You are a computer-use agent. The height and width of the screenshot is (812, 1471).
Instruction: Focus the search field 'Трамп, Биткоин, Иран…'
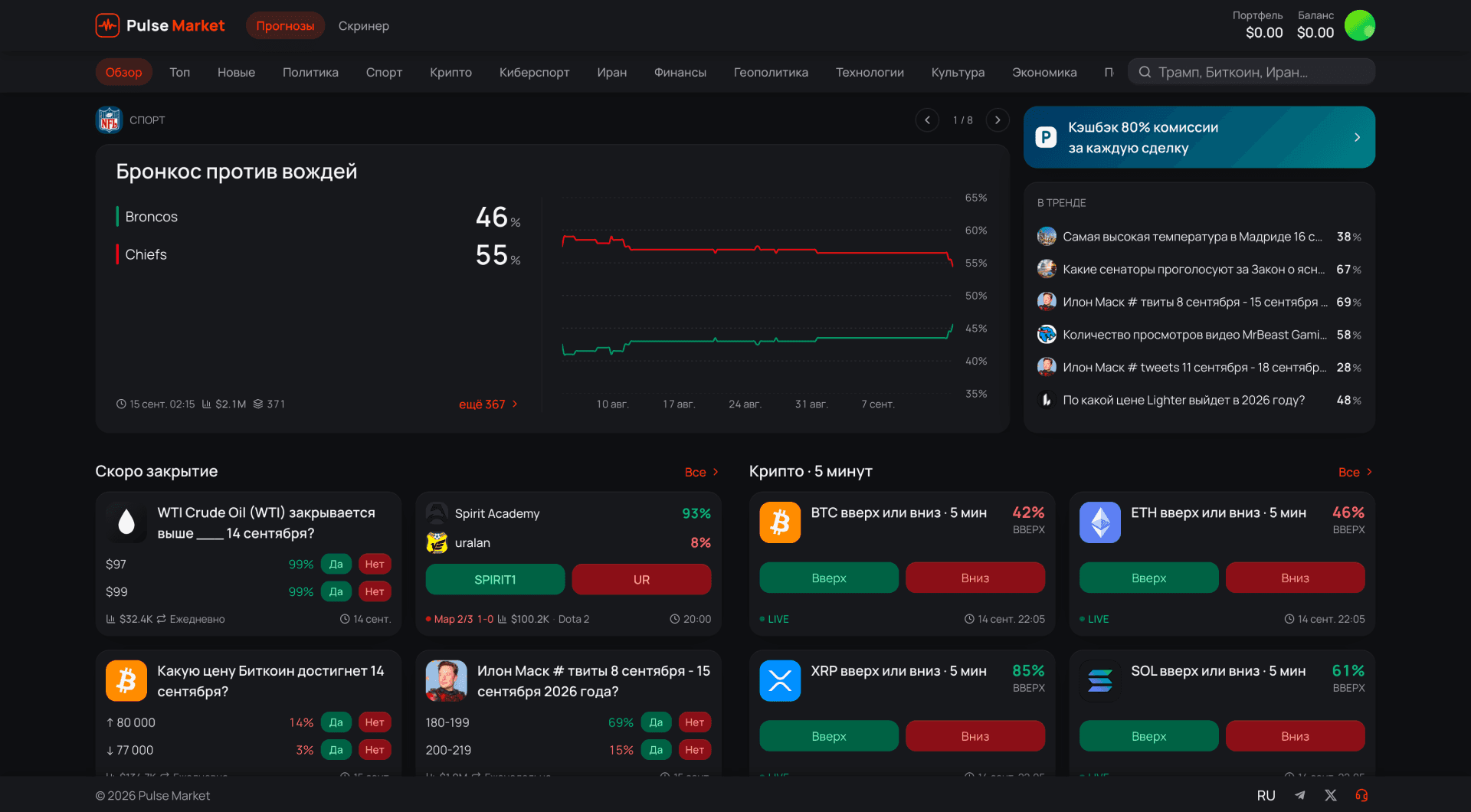tap(1251, 72)
